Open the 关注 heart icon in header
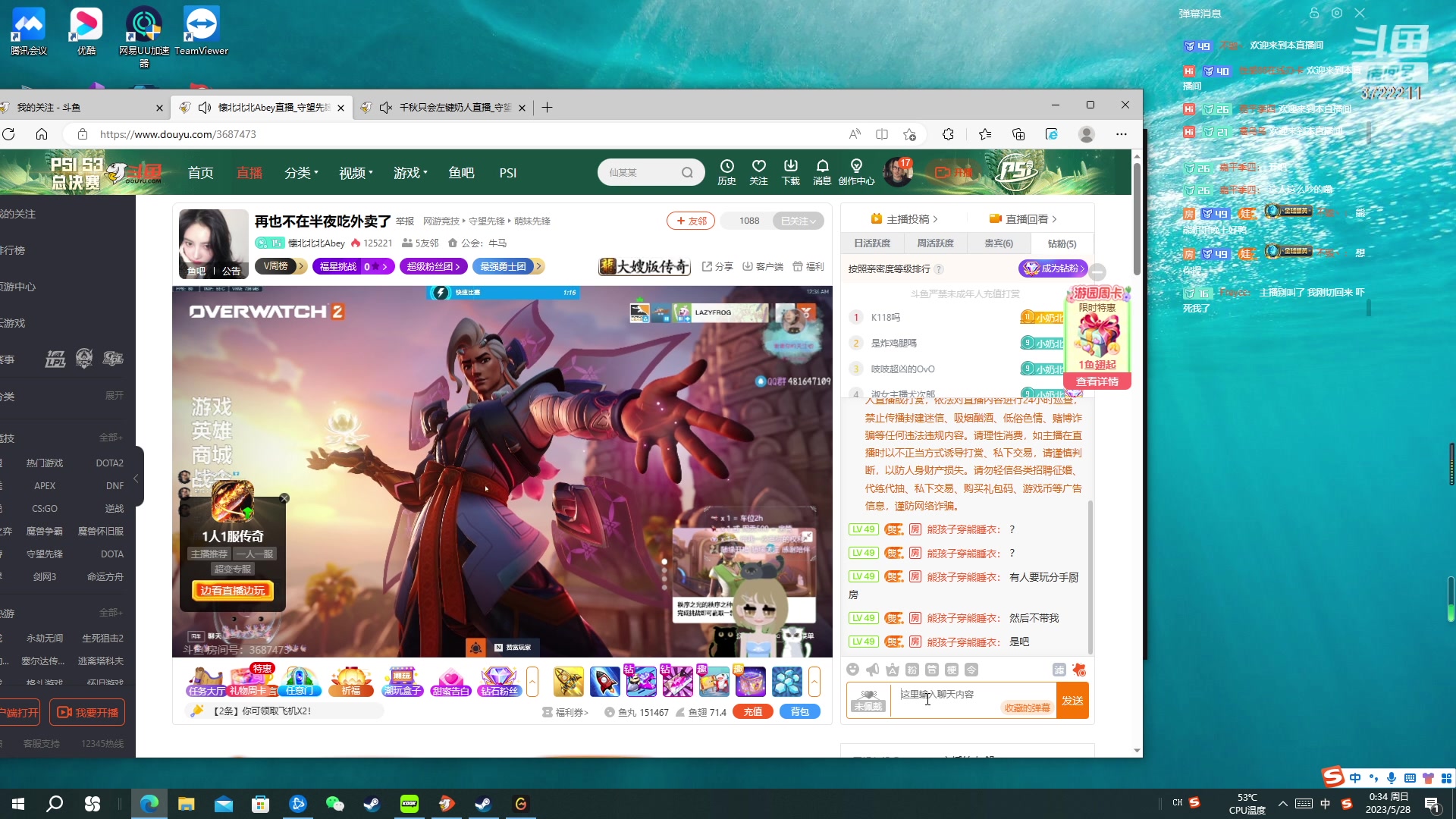The height and width of the screenshot is (819, 1456). (x=758, y=172)
